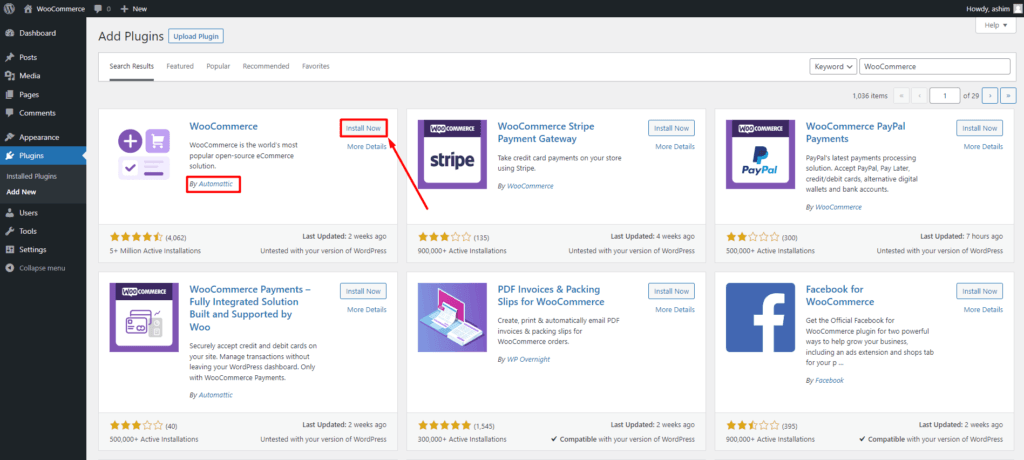Viewport: 1024px width, 460px height.
Task: Click the Pages icon in sidebar
Action: [9, 94]
